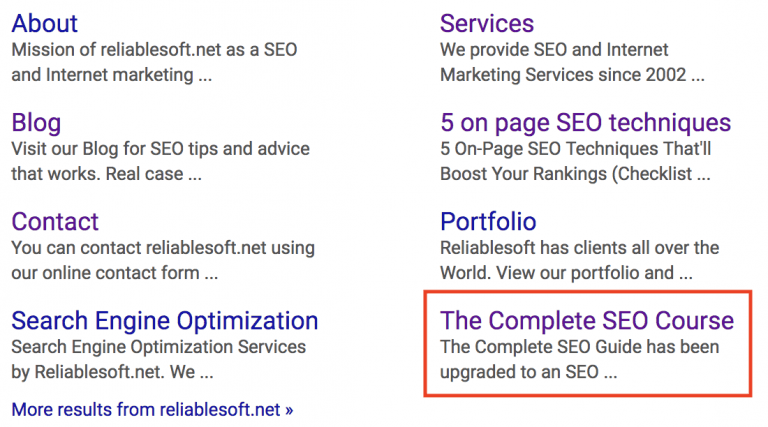Click More results from reliablesoft.net
The width and height of the screenshot is (768, 427).
pyautogui.click(x=146, y=409)
